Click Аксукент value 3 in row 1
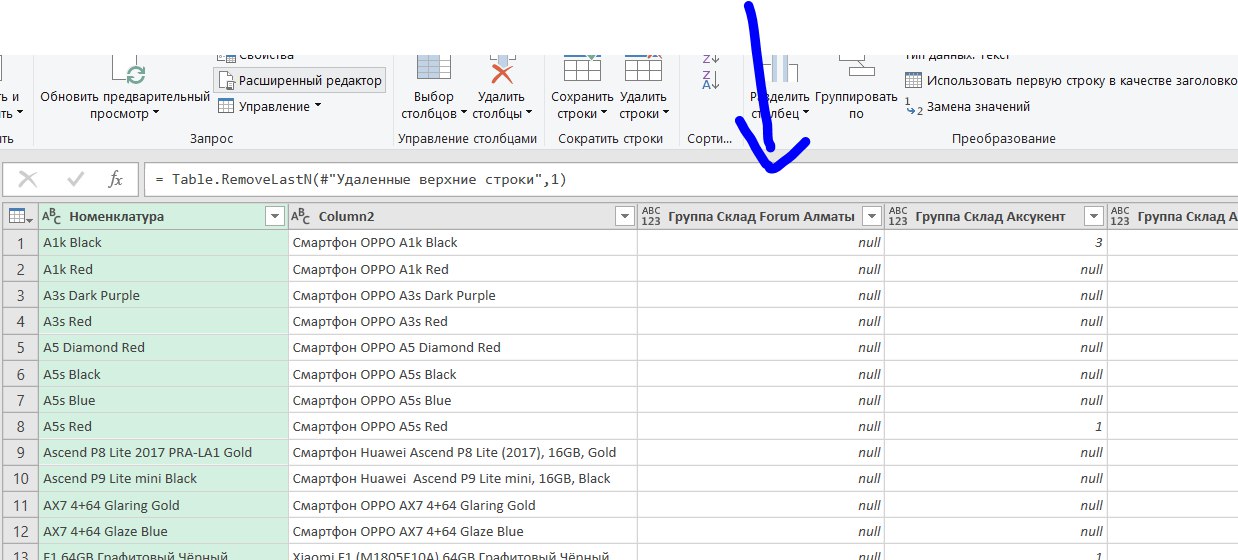Image resolution: width=1238 pixels, height=560 pixels. [x=996, y=242]
